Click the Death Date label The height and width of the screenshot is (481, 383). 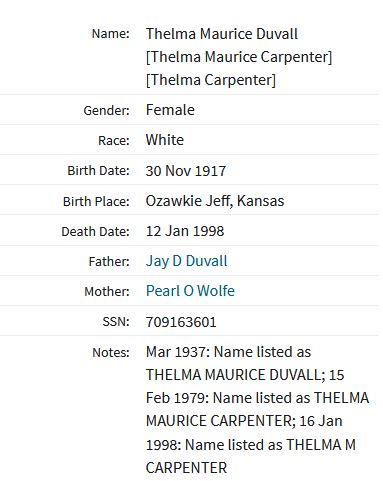pos(95,232)
